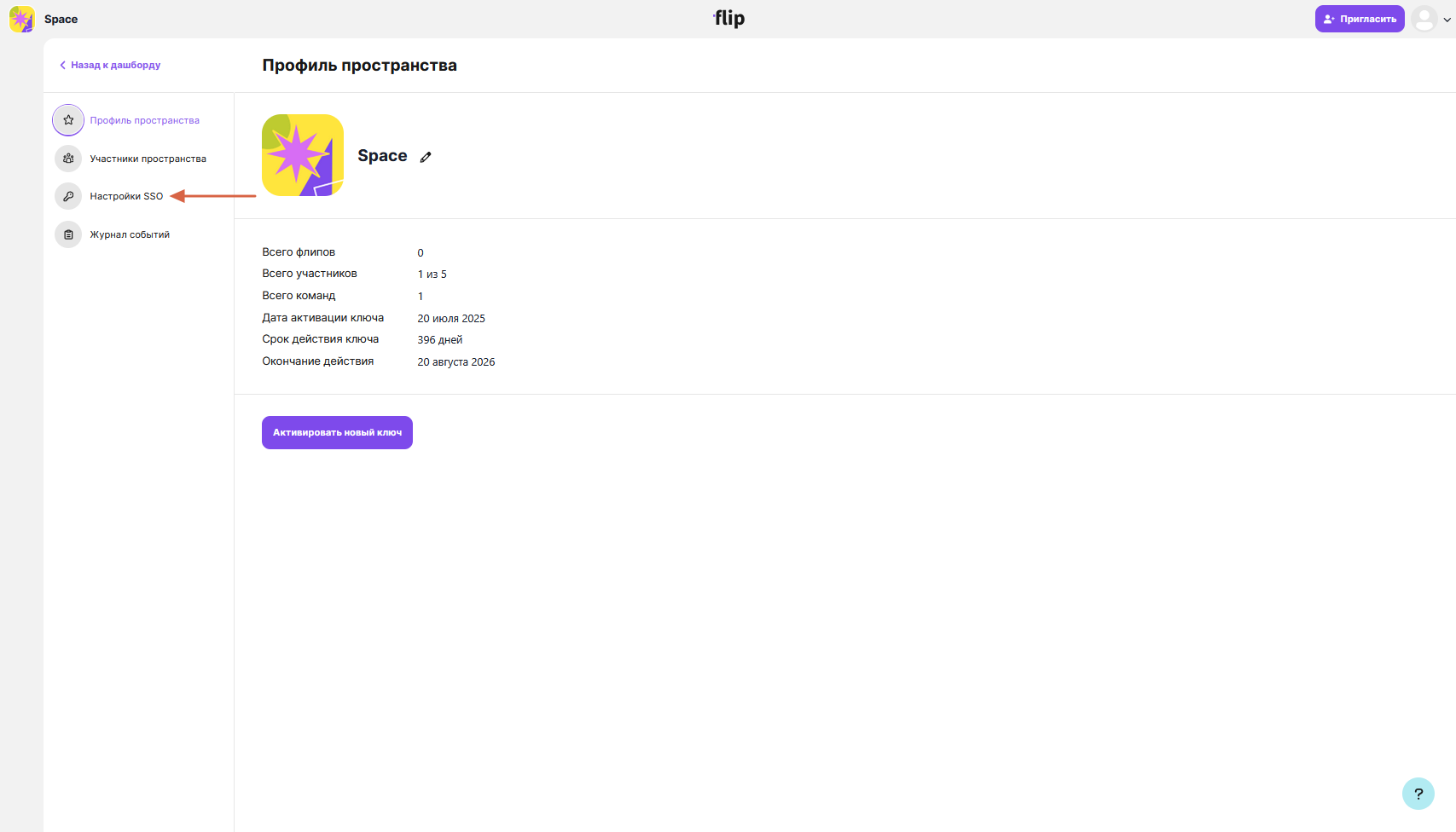1456x832 pixels.
Task: Click the Пригласить button
Action: point(1360,19)
